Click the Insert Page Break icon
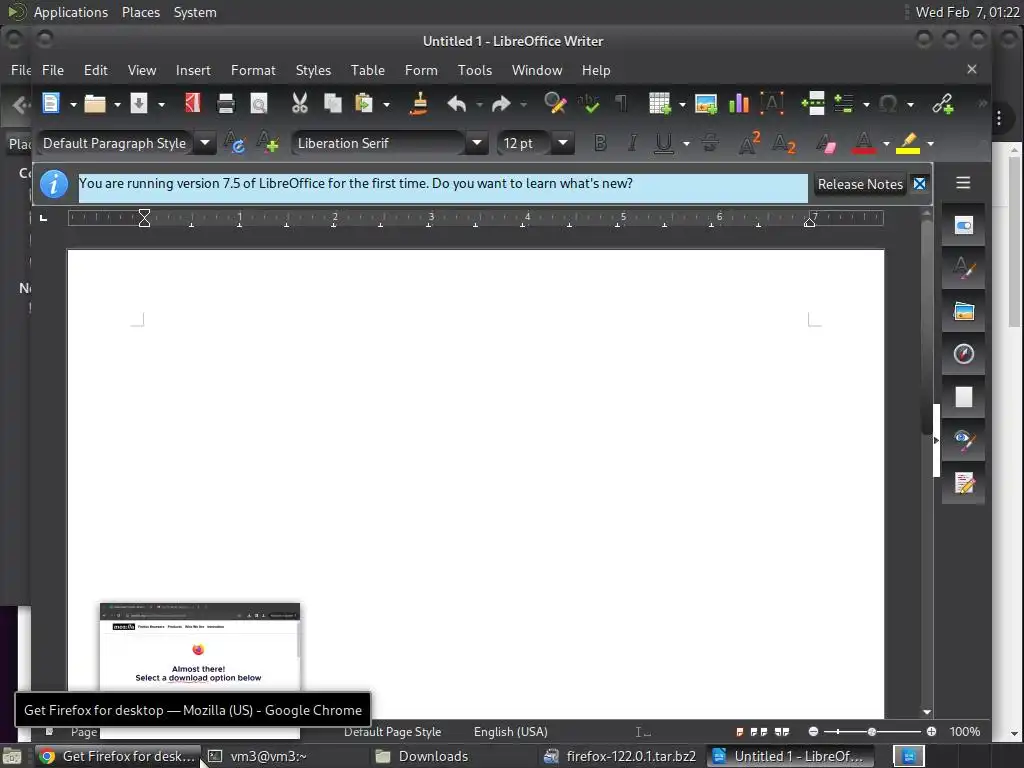Image resolution: width=1024 pixels, height=768 pixels. click(x=813, y=103)
